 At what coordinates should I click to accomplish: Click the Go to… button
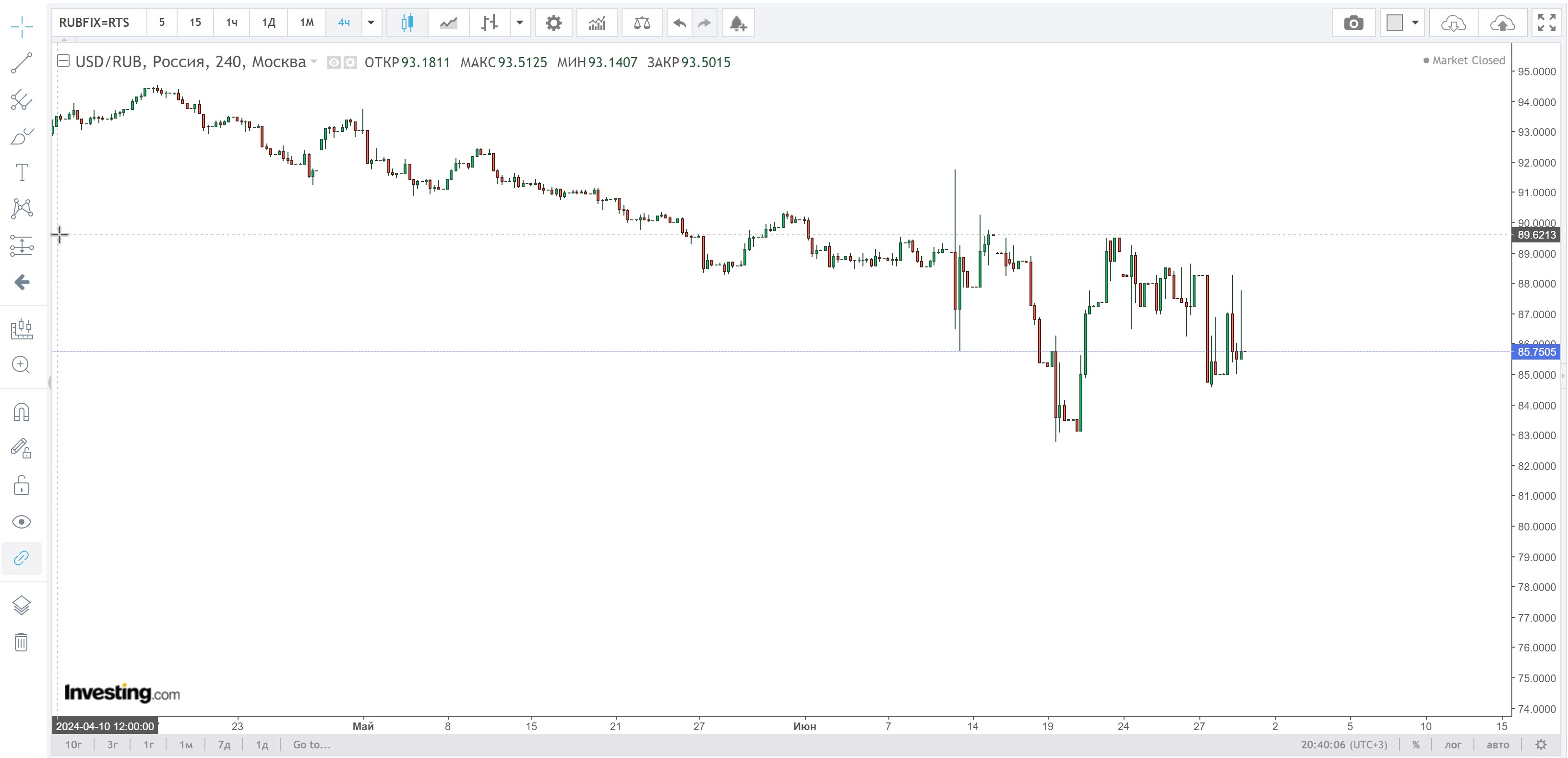click(311, 745)
